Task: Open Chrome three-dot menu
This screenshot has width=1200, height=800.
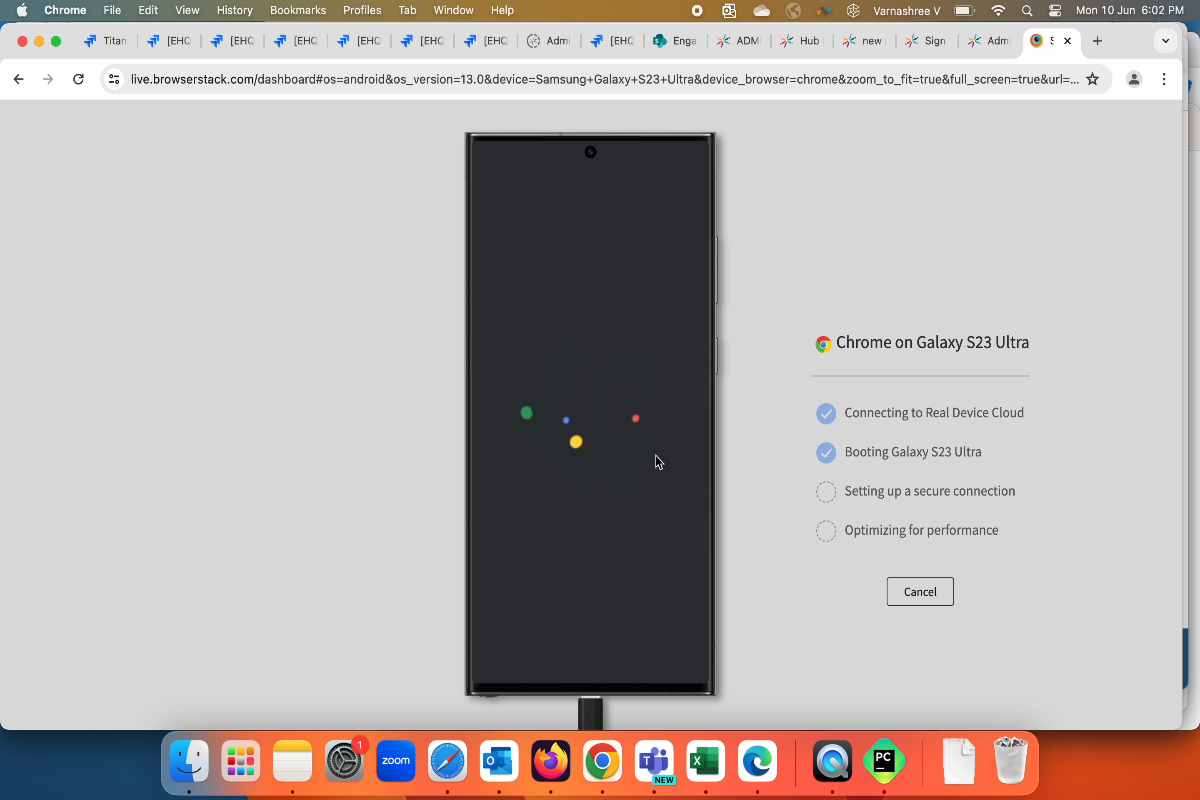Action: pos(1165,79)
